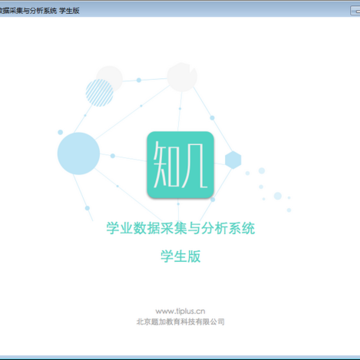Click the window title 学生版 in the title bar
The height and width of the screenshot is (360, 360).
click(69, 11)
